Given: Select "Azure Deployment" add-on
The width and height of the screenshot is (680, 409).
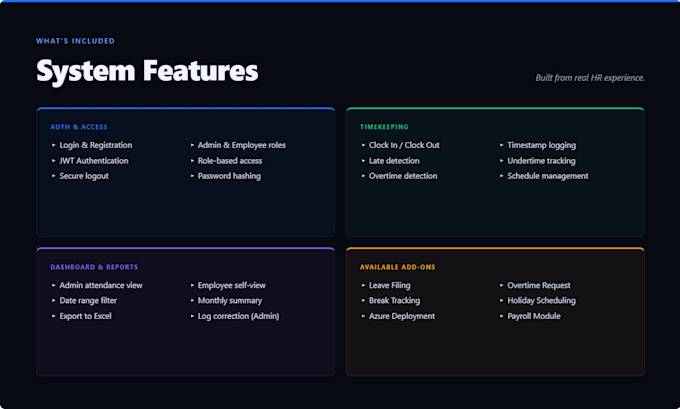Looking at the screenshot, I should [x=402, y=316].
